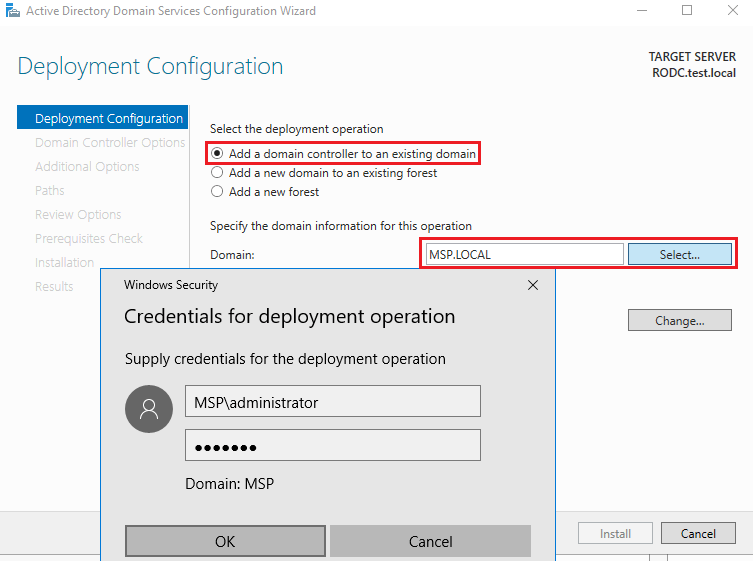Click the Specify the domain information label
The image size is (753, 561).
[340, 226]
